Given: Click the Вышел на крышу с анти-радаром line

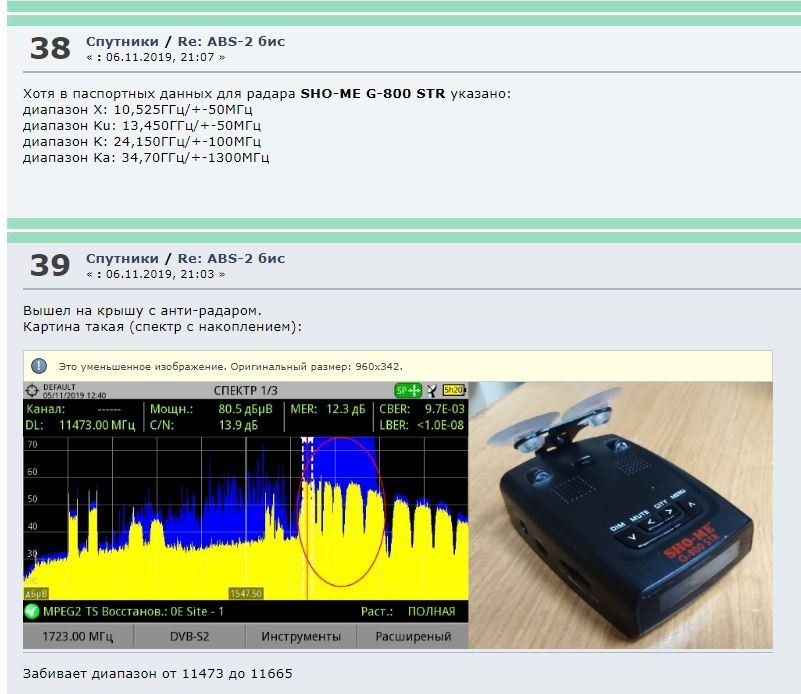Looking at the screenshot, I should point(143,310).
